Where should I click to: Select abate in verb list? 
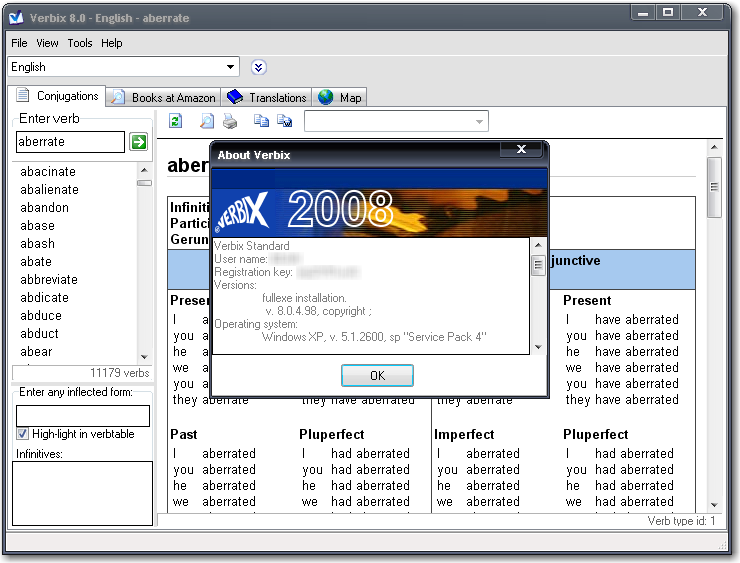click(36, 261)
